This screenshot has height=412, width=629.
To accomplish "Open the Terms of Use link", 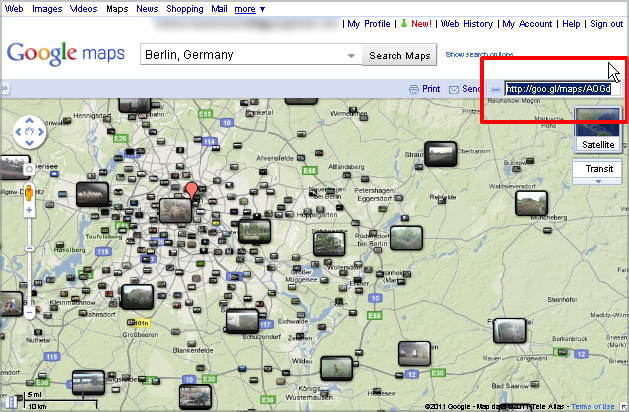I will click(593, 406).
